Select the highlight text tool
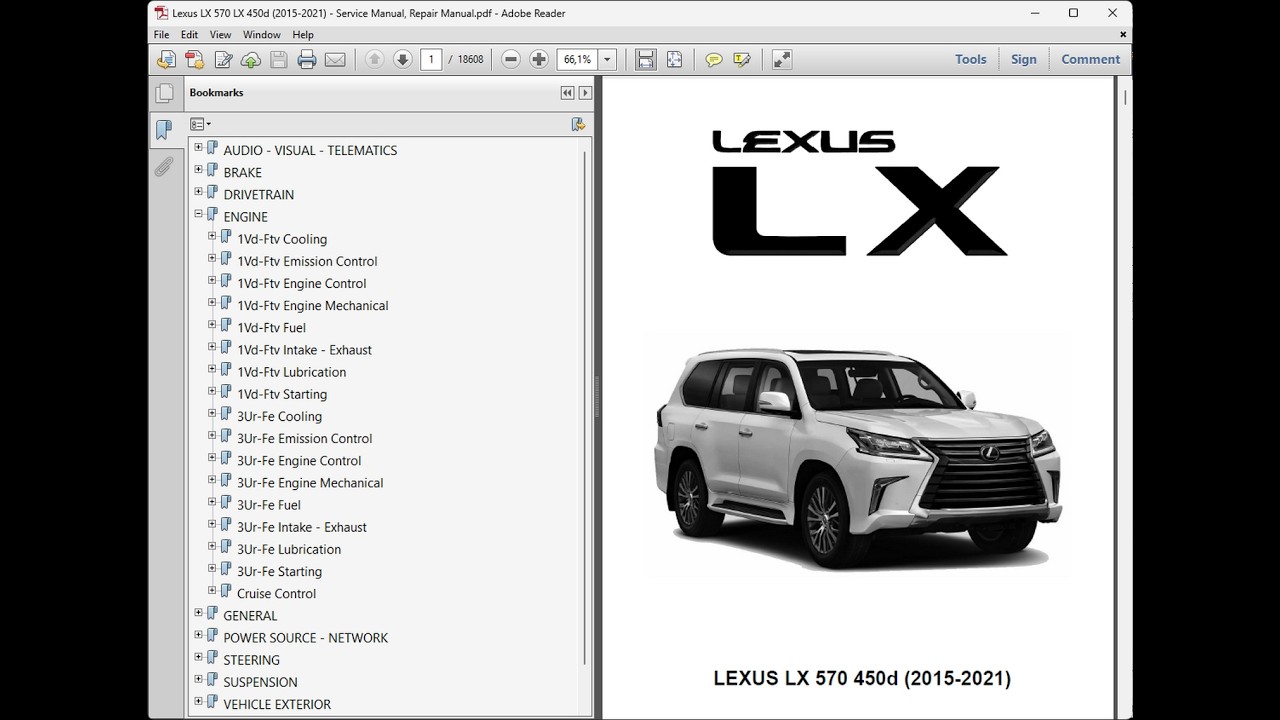 click(x=742, y=60)
